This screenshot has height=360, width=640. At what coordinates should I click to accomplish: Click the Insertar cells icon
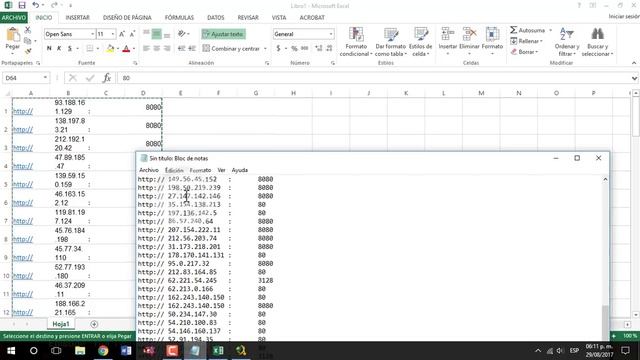(448, 33)
